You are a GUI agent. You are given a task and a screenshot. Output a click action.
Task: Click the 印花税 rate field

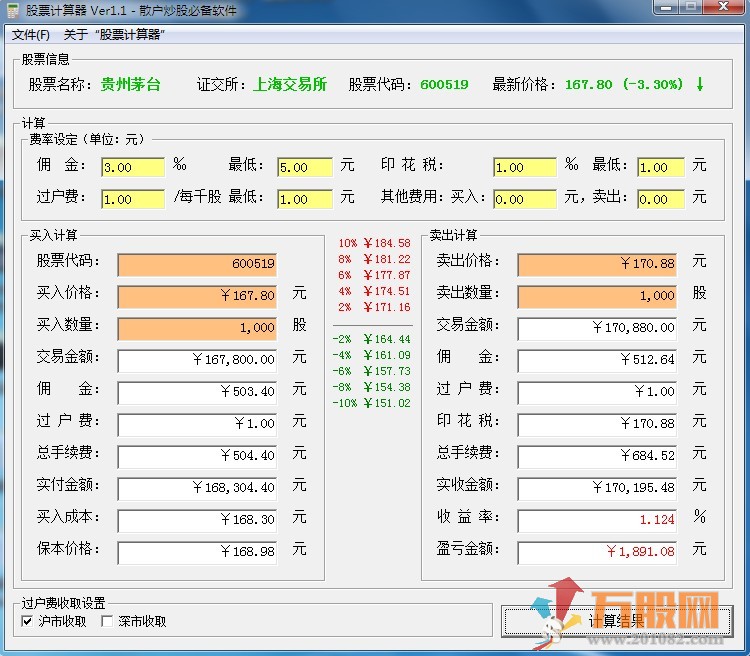point(525,167)
